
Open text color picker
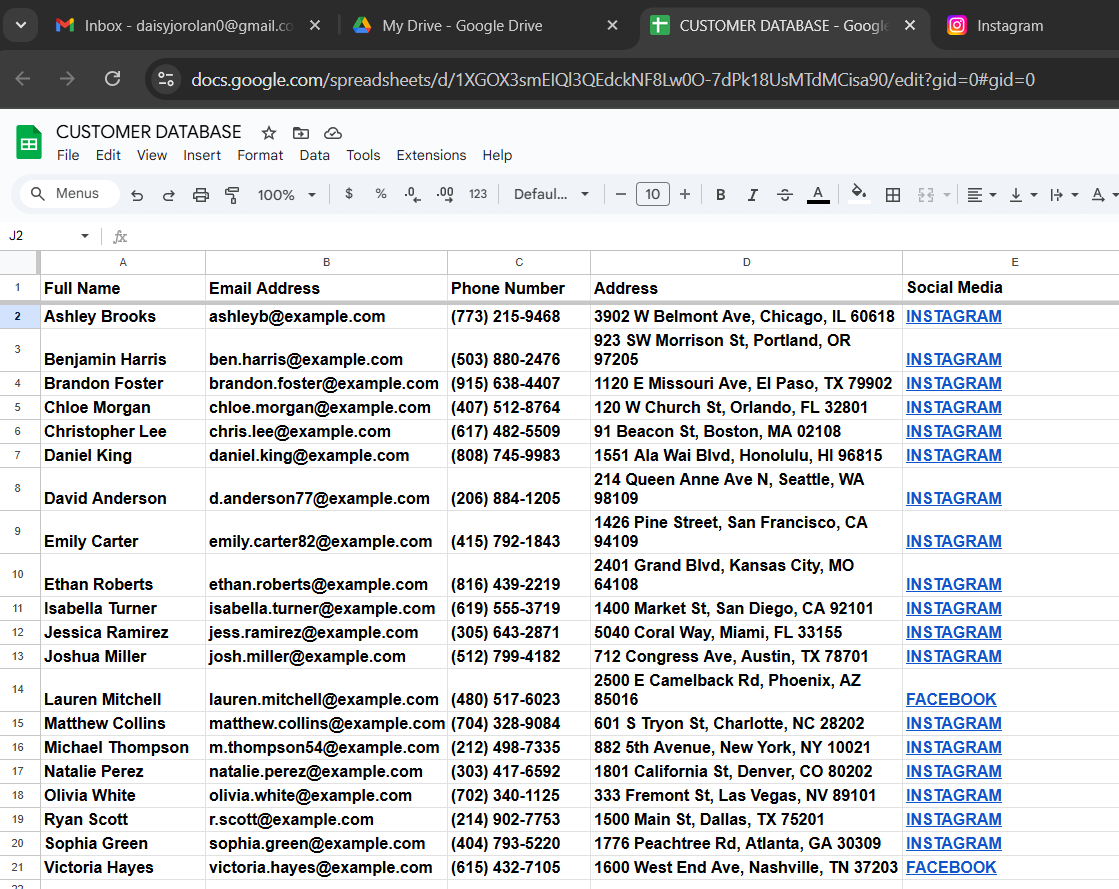[x=818, y=194]
